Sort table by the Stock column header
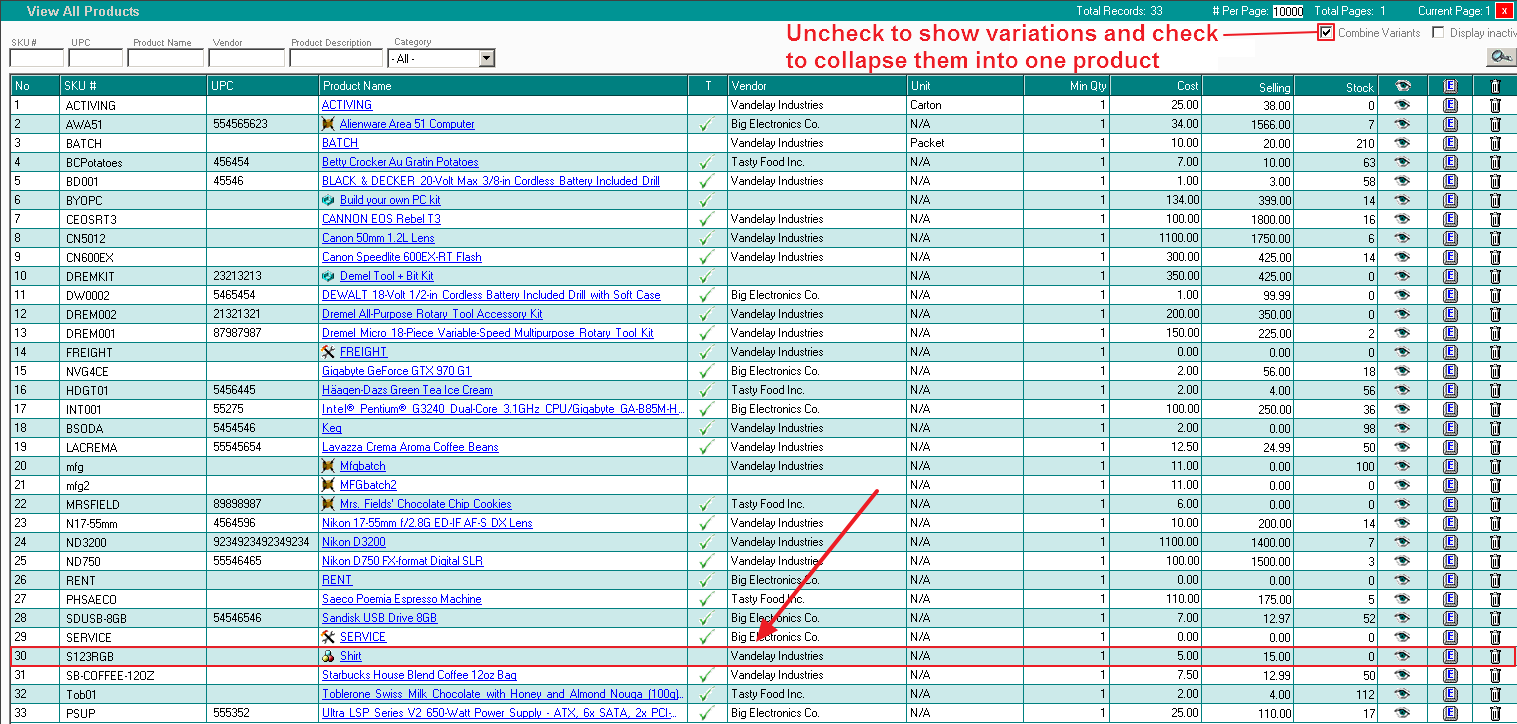 coord(1359,87)
